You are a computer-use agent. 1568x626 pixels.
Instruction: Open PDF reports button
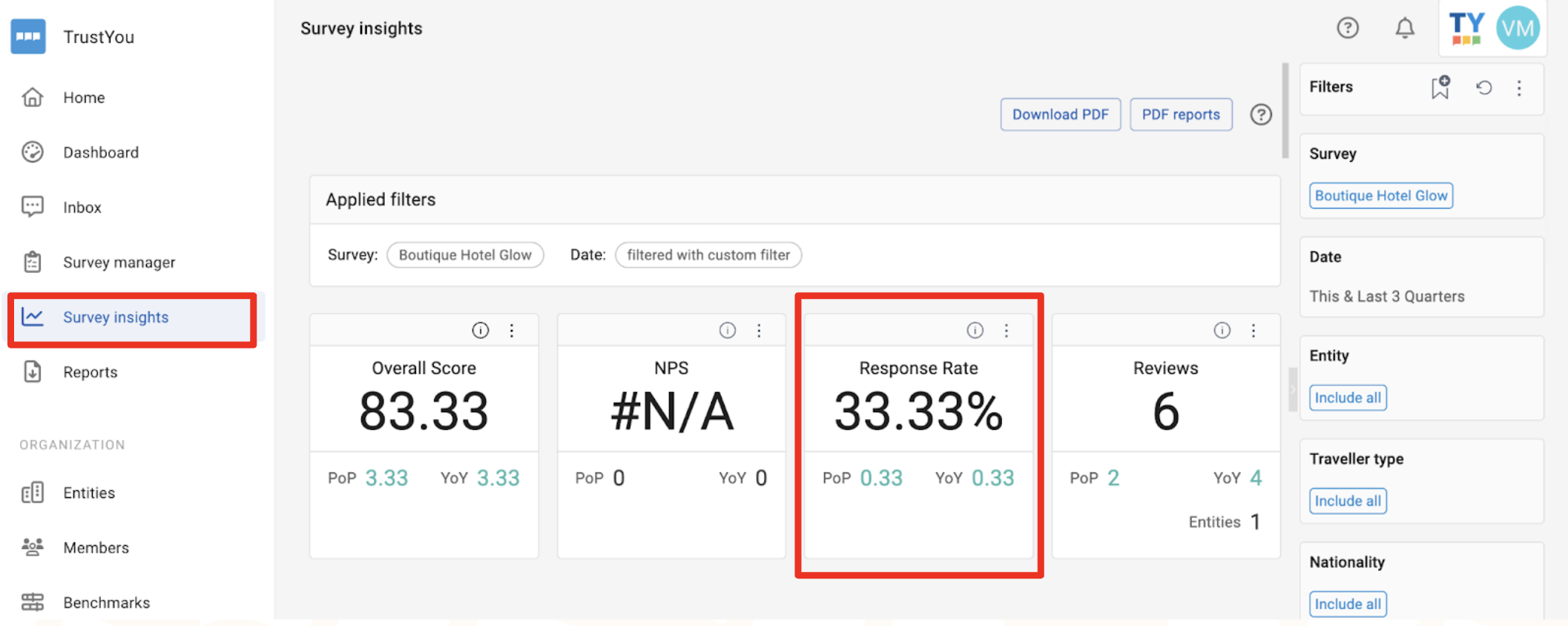coord(1181,114)
